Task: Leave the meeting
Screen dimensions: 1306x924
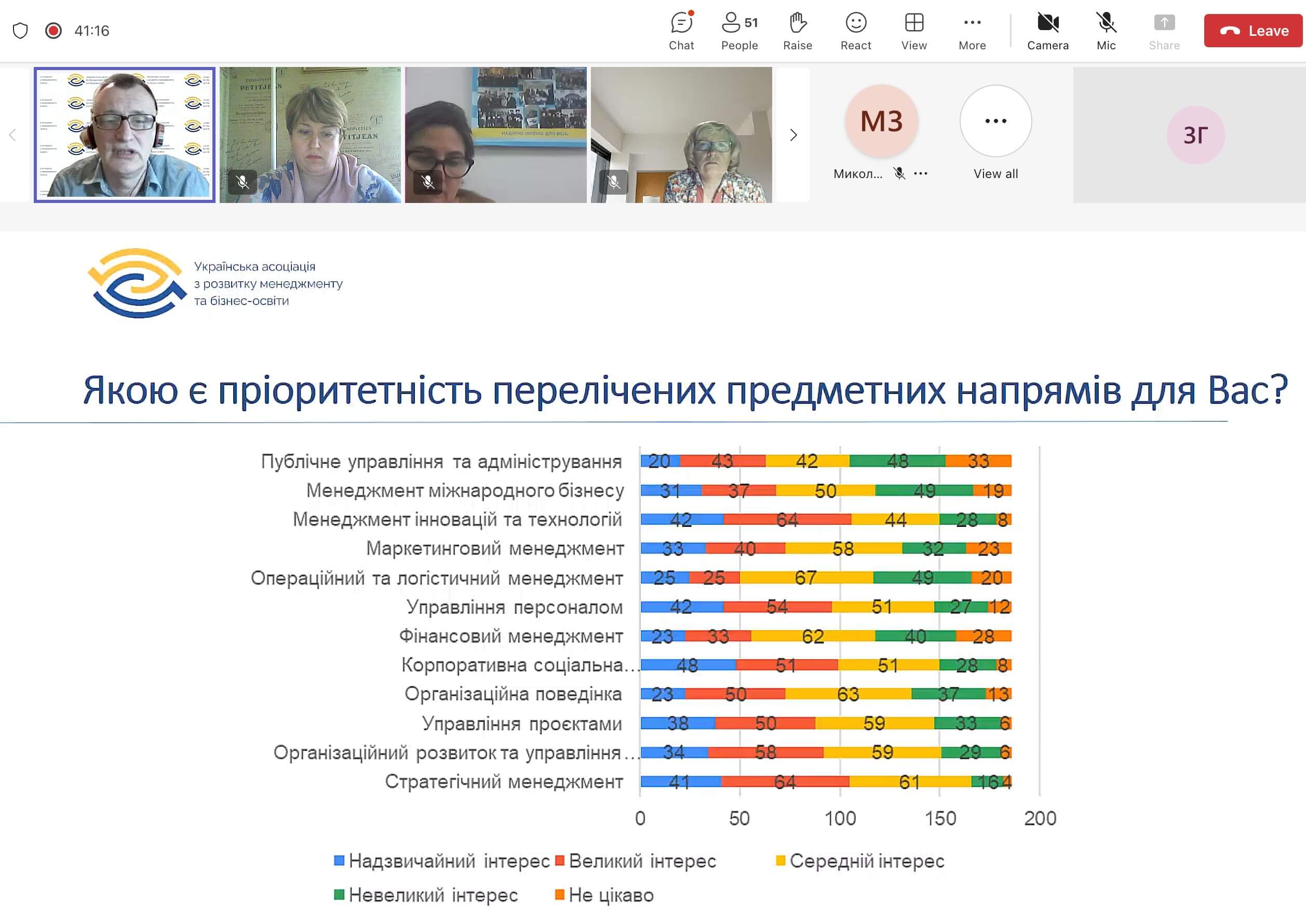Action: tap(1253, 31)
